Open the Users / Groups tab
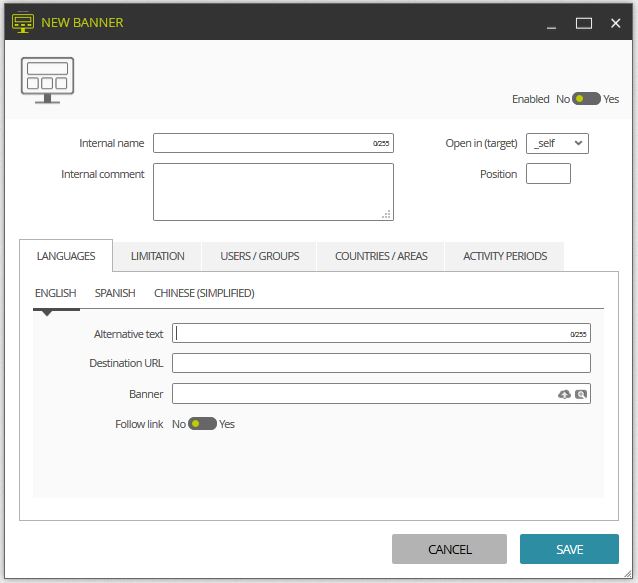 [x=260, y=256]
